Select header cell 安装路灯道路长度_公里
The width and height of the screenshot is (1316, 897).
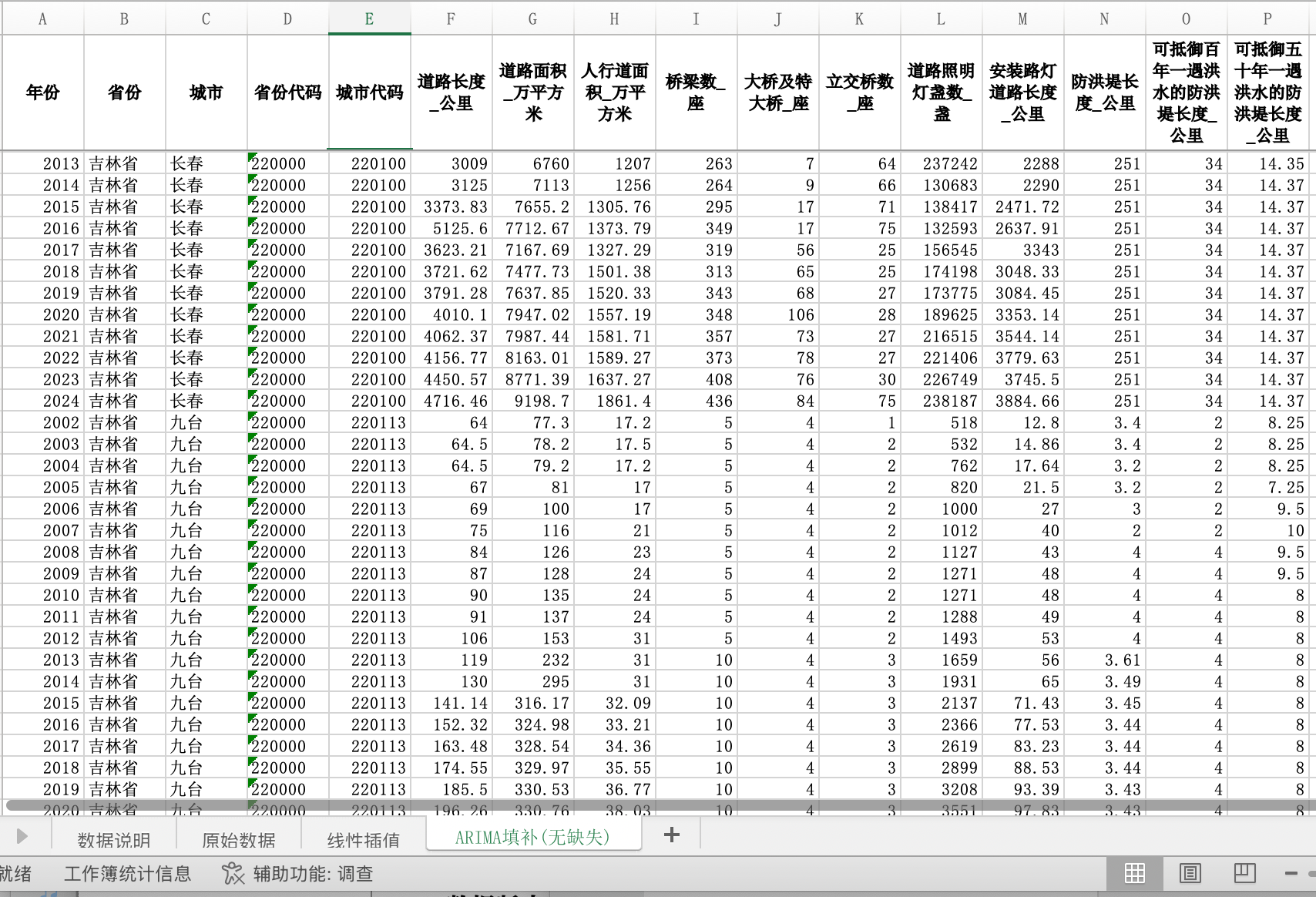pyautogui.click(x=1023, y=92)
